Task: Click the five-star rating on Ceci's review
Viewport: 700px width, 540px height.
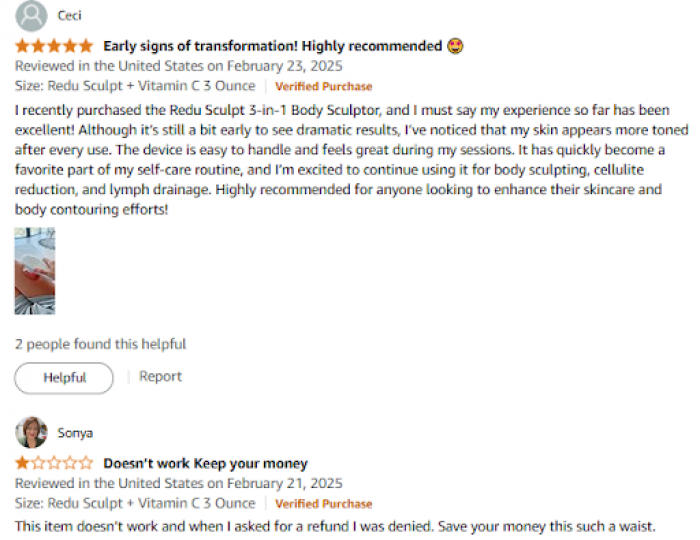Action: 54,46
